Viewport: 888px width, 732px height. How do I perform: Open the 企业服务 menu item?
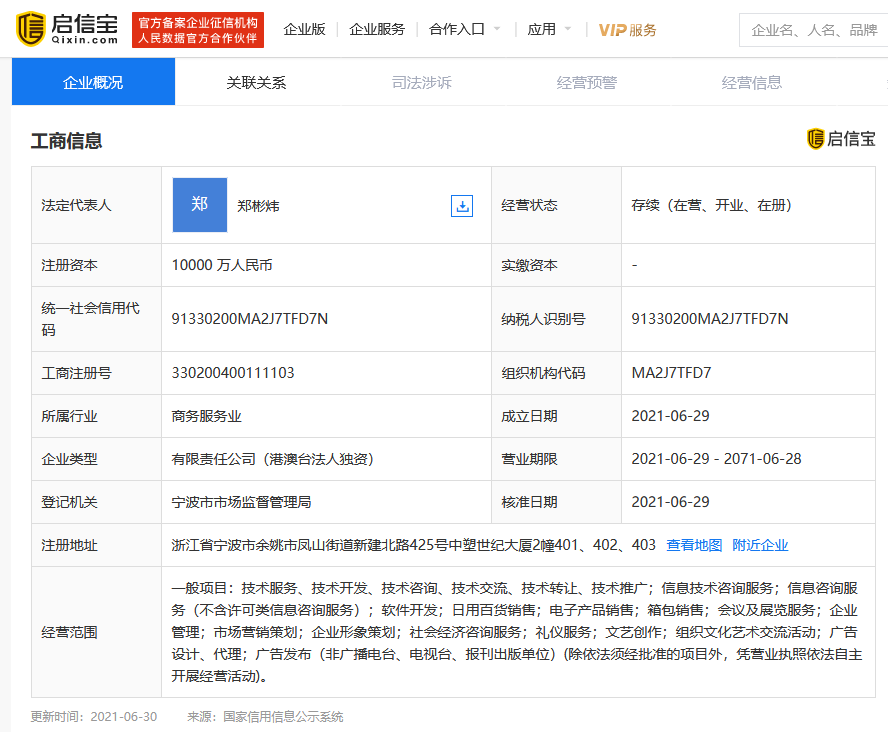tap(377, 30)
